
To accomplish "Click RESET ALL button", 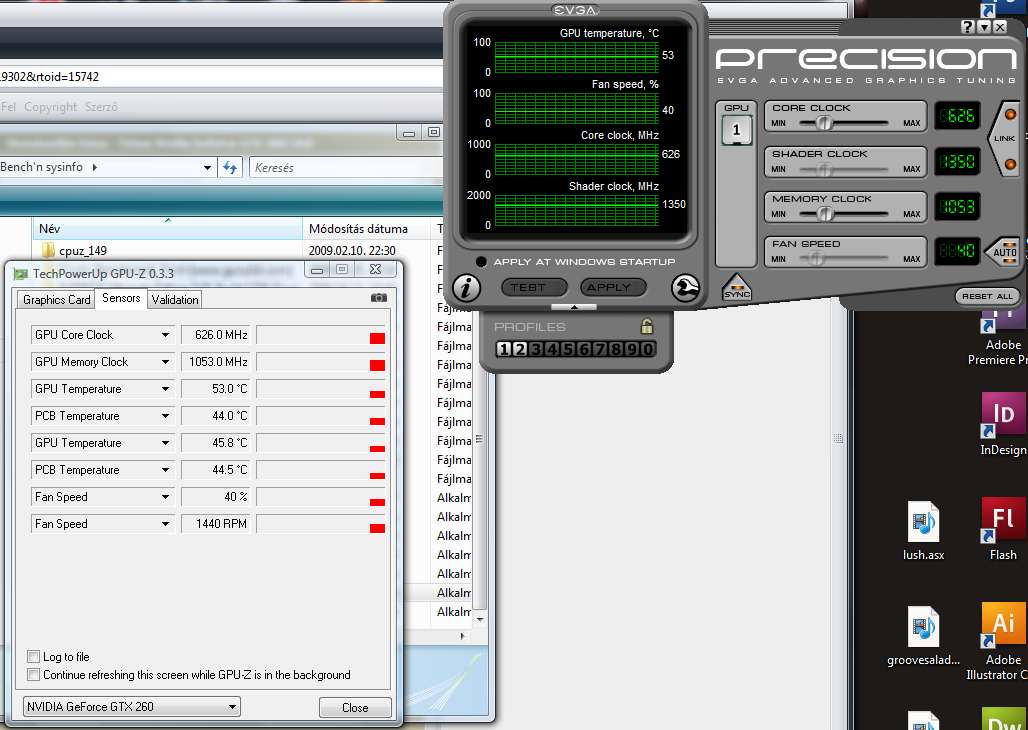I will (x=987, y=296).
